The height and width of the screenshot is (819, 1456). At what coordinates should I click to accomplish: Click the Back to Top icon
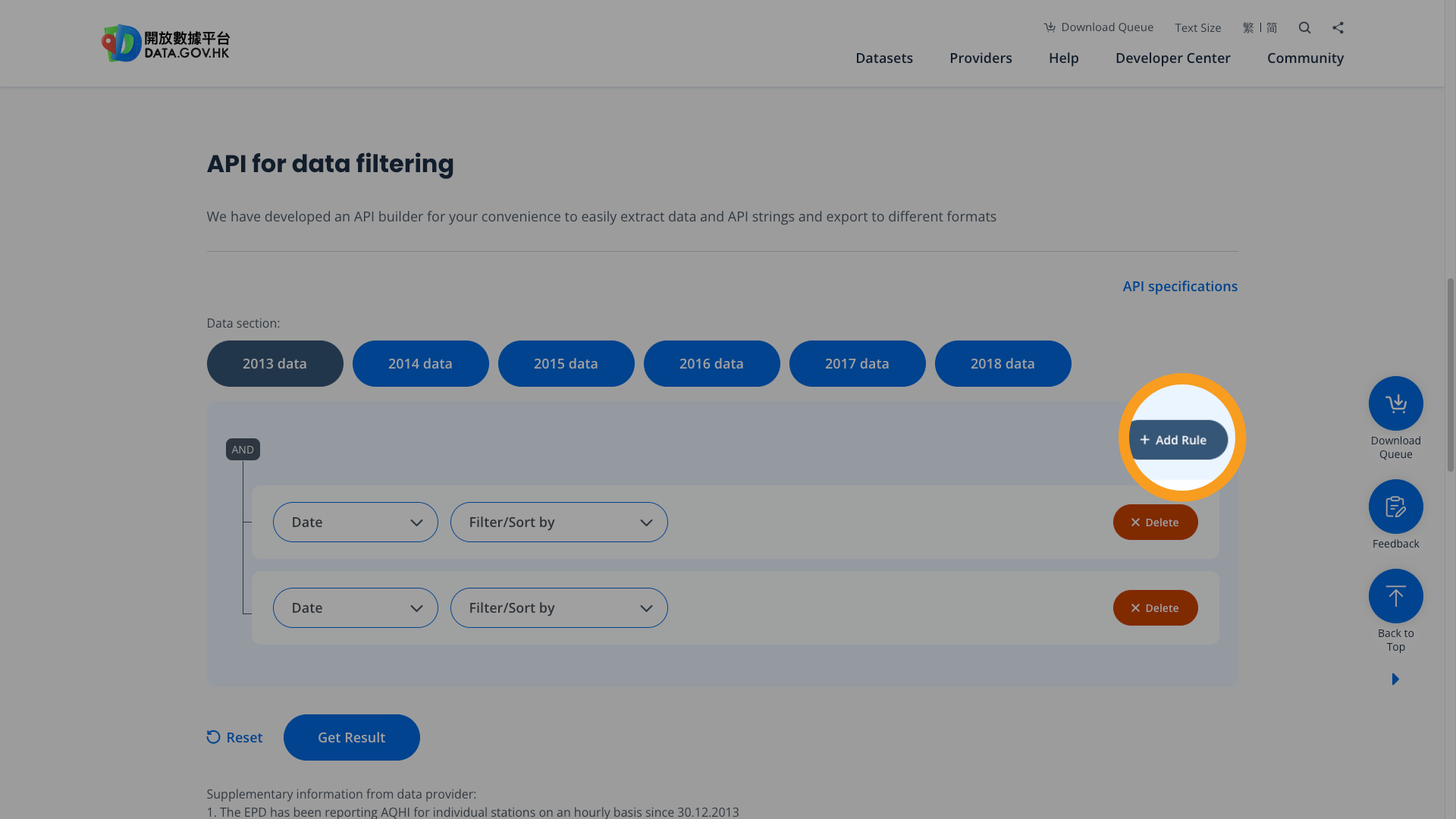coord(1395,596)
